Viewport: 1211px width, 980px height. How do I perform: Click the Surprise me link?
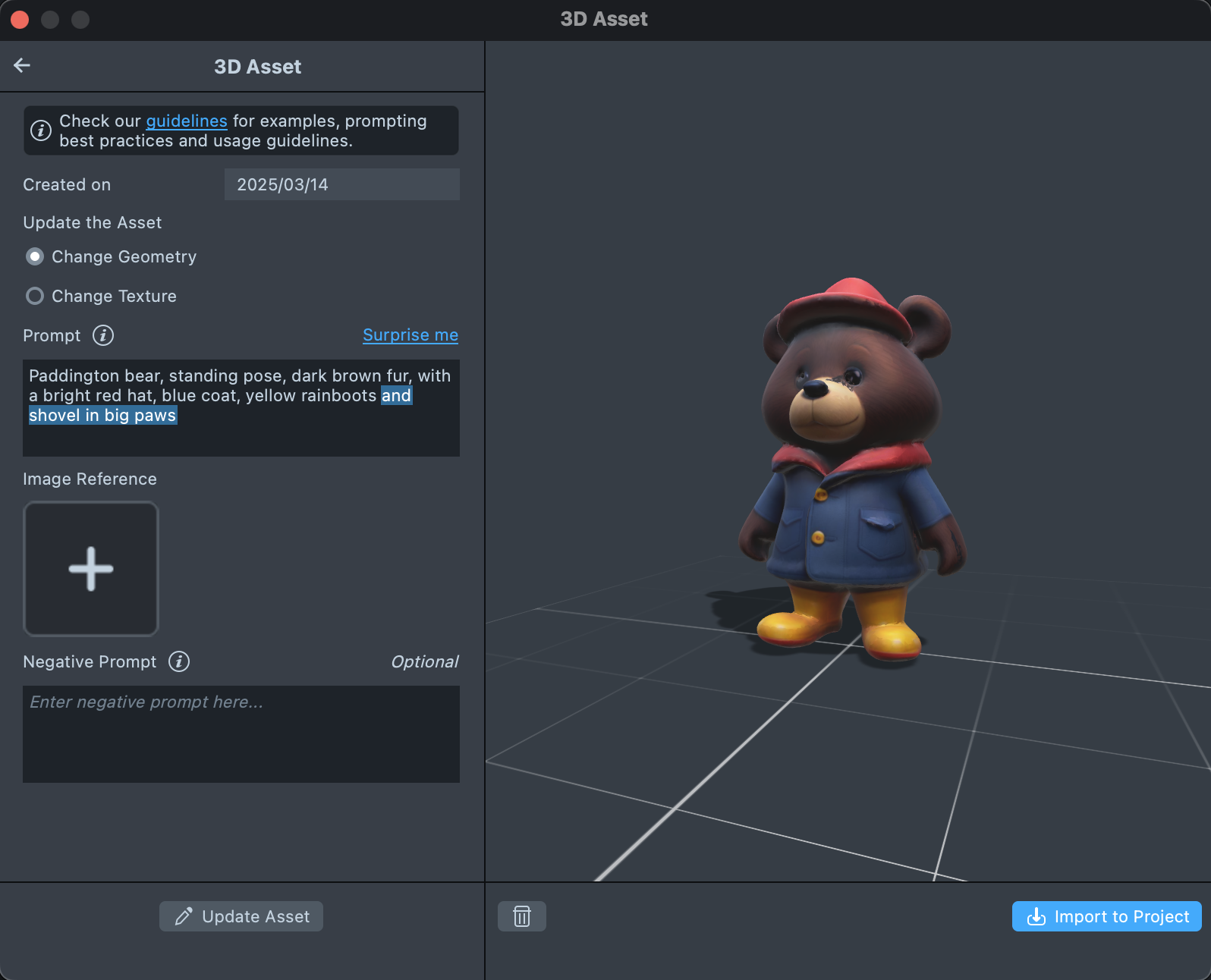[410, 335]
